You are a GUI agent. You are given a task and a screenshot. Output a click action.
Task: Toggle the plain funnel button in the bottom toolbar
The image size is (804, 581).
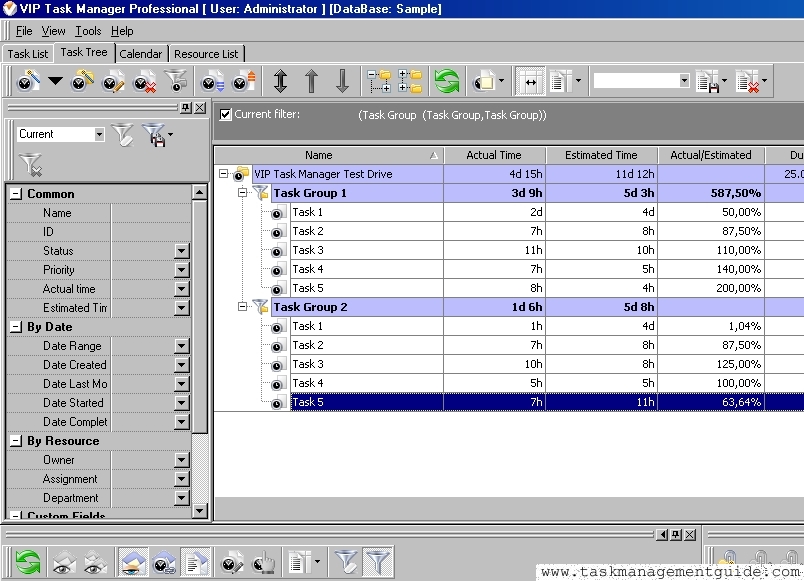(x=378, y=562)
